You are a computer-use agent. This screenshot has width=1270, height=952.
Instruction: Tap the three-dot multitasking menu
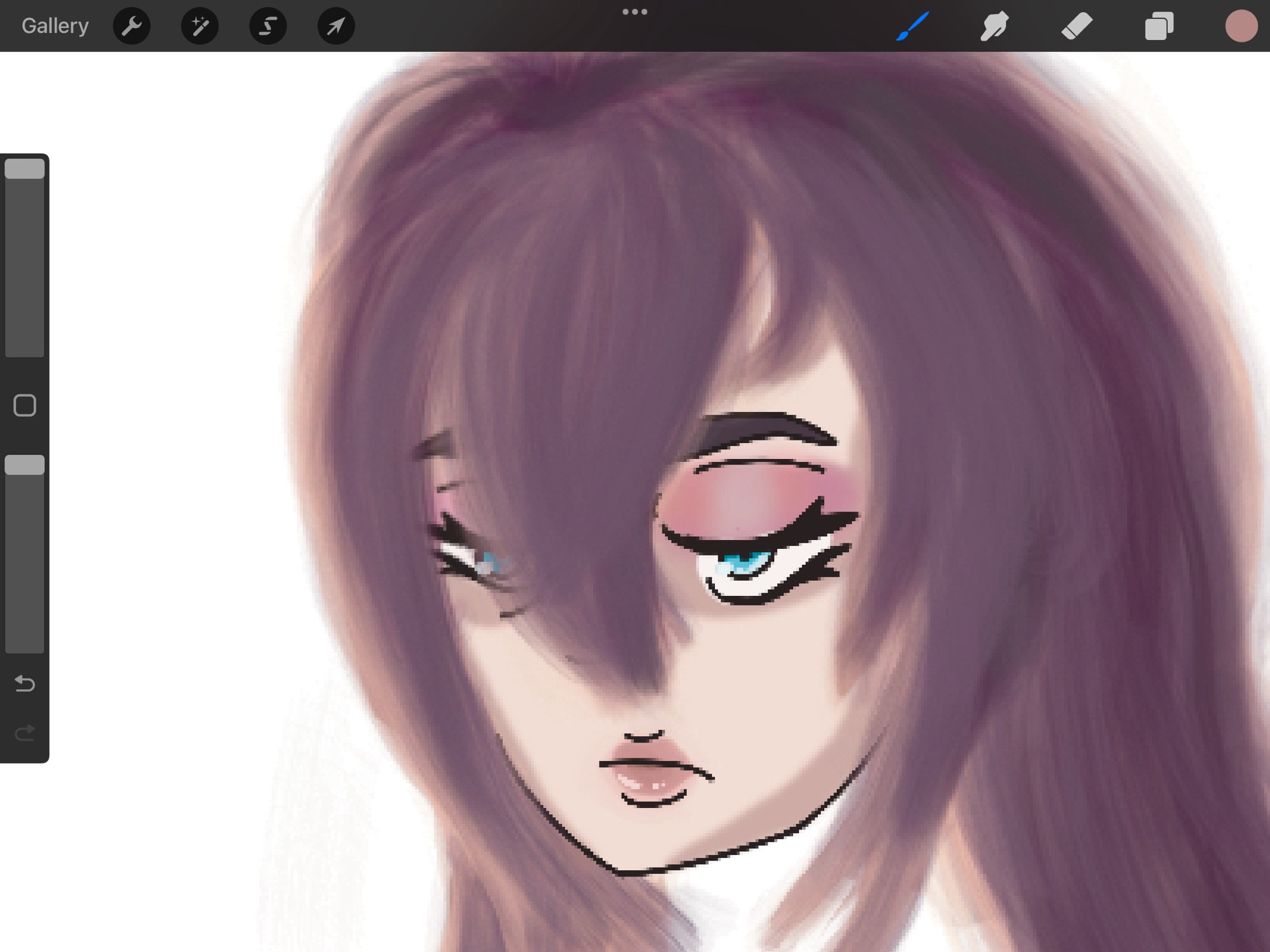coord(634,11)
